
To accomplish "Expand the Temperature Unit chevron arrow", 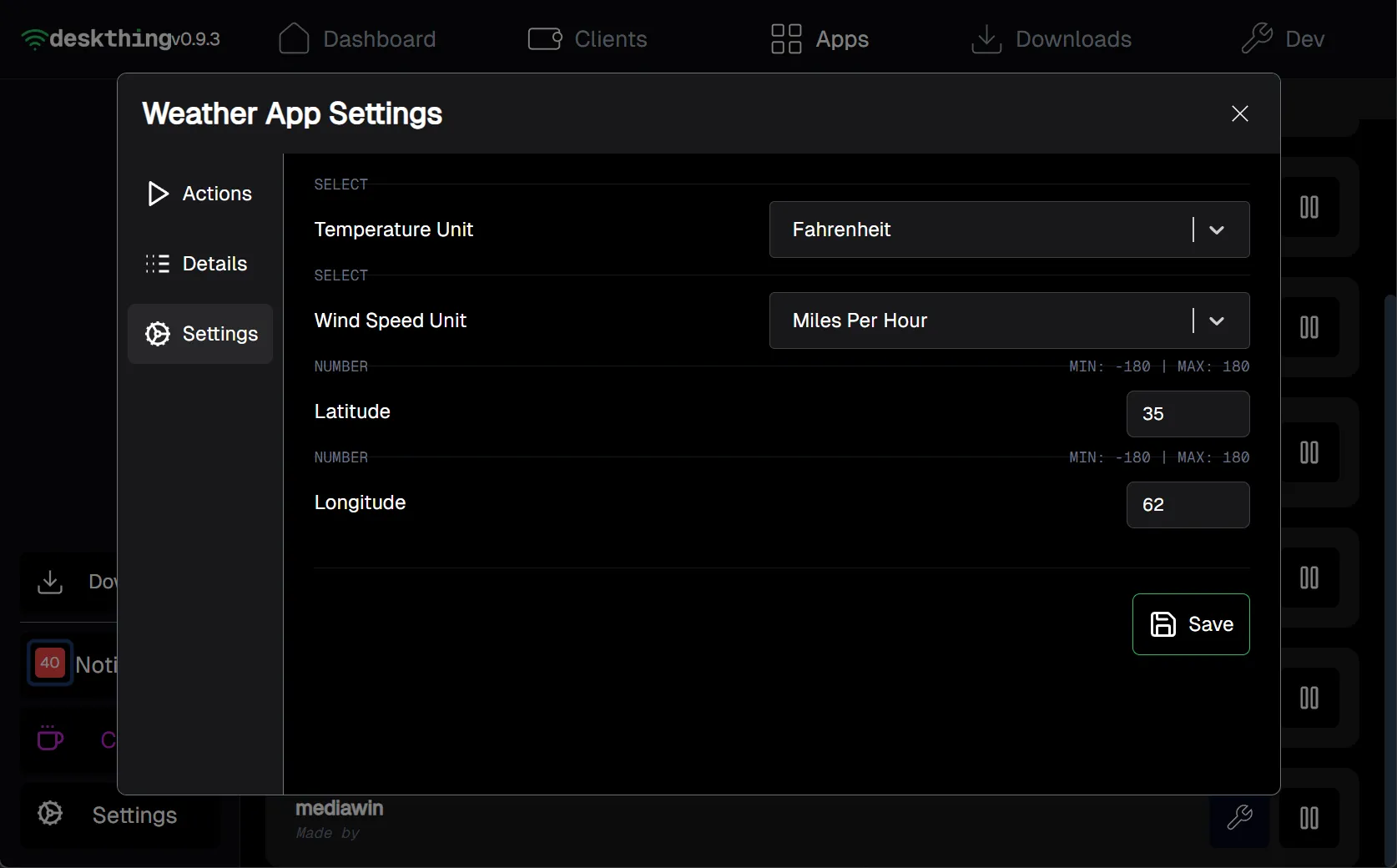I will 1217,230.
